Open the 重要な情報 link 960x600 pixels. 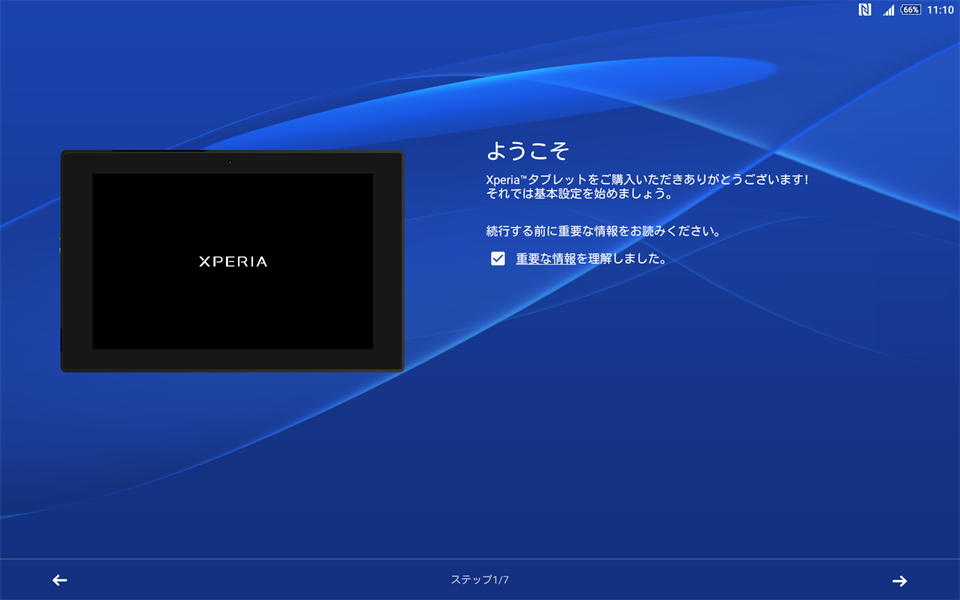[x=546, y=258]
